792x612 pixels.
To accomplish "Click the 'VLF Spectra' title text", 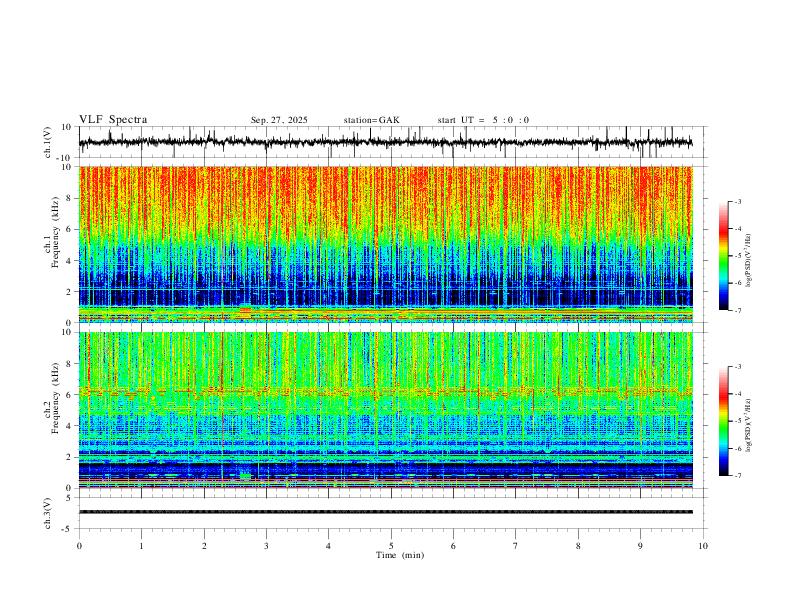I will [x=113, y=120].
